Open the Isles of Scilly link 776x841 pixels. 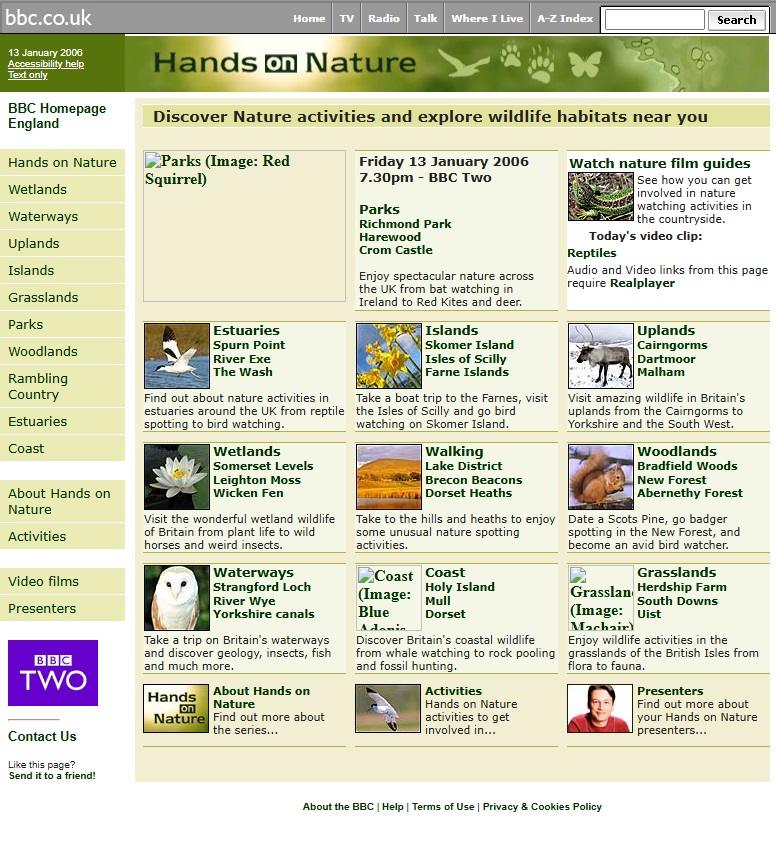pyautogui.click(x=465, y=359)
